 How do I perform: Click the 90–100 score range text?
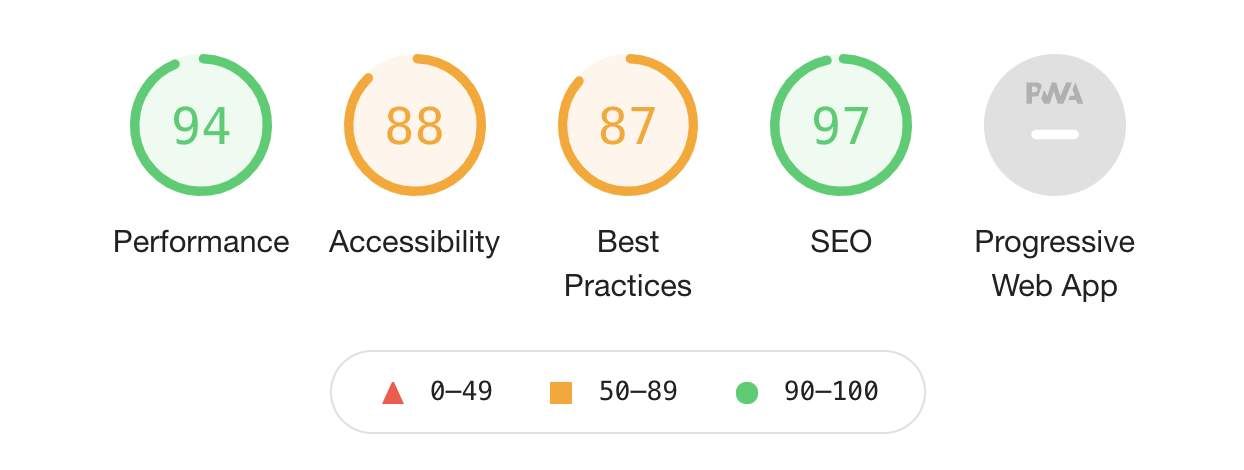coord(831,392)
